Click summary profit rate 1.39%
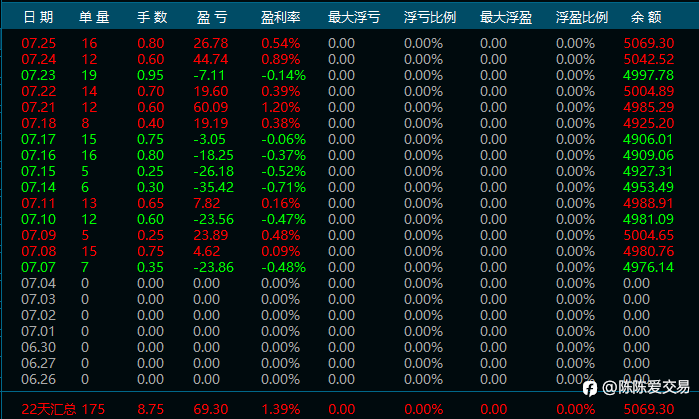The width and height of the screenshot is (699, 419). pos(281,409)
